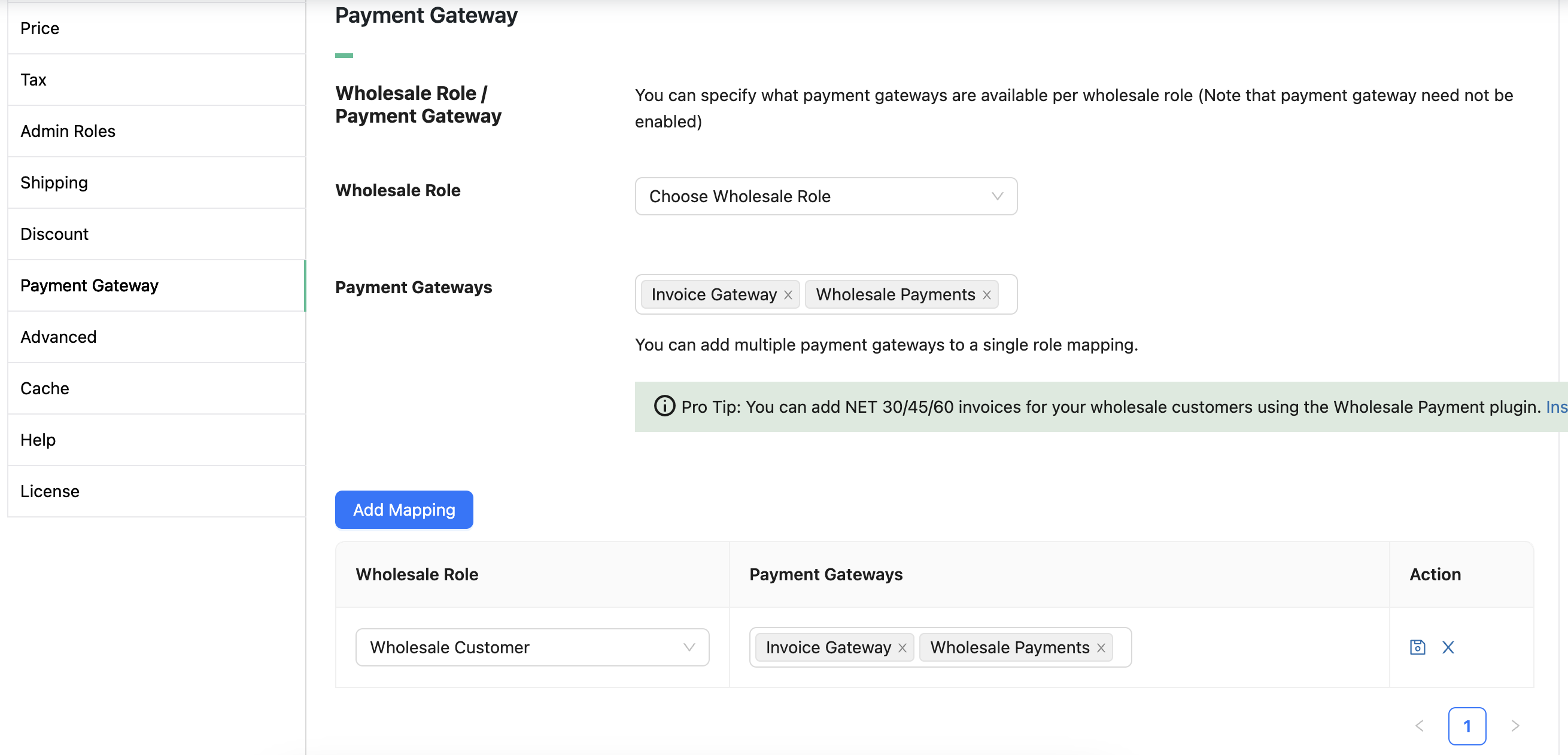This screenshot has width=1568, height=755.
Task: Select the Discount tab in the sidebar
Action: [54, 233]
